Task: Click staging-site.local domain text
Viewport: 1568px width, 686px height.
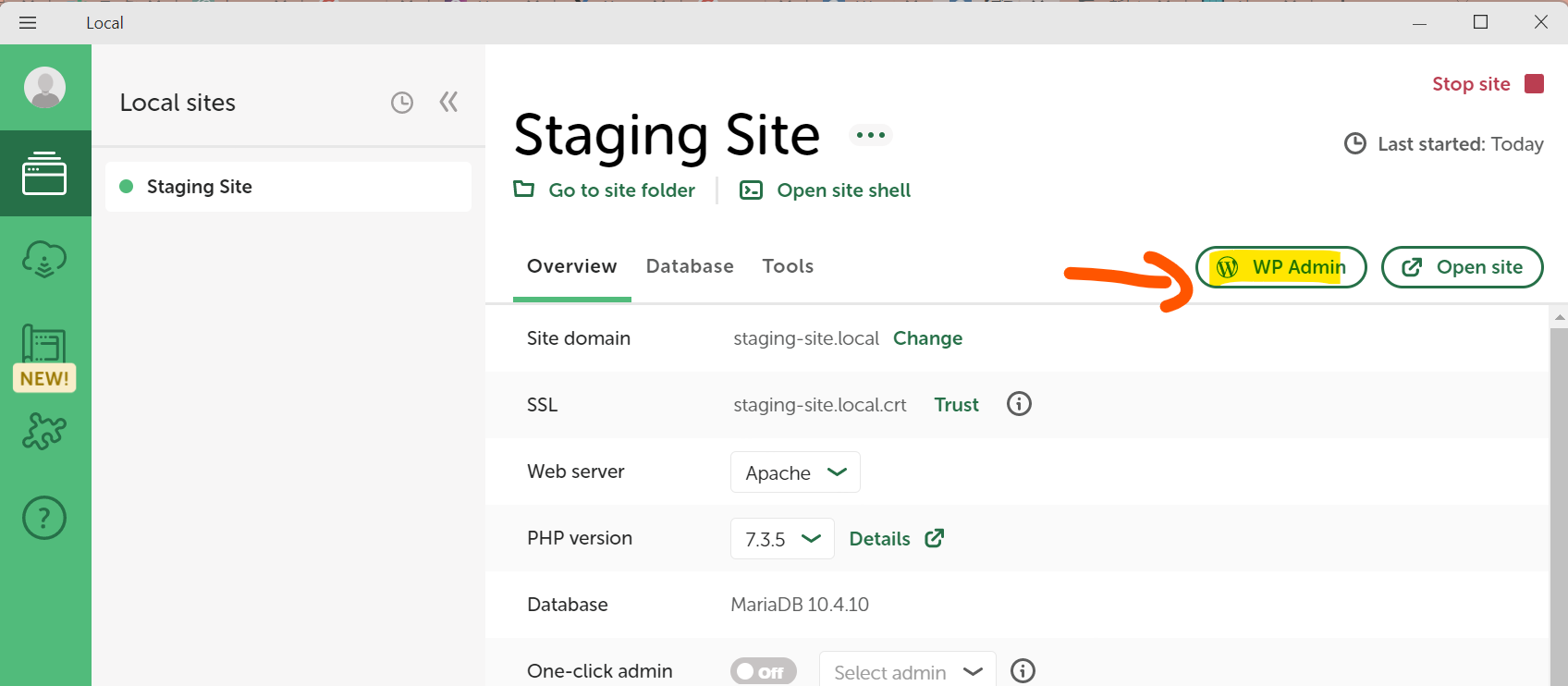Action: click(806, 338)
